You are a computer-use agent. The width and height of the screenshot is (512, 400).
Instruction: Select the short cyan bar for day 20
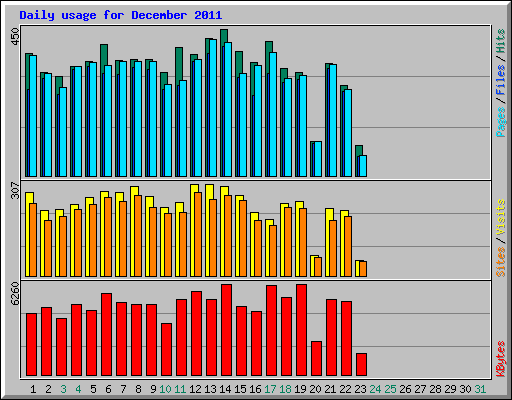[x=318, y=159]
